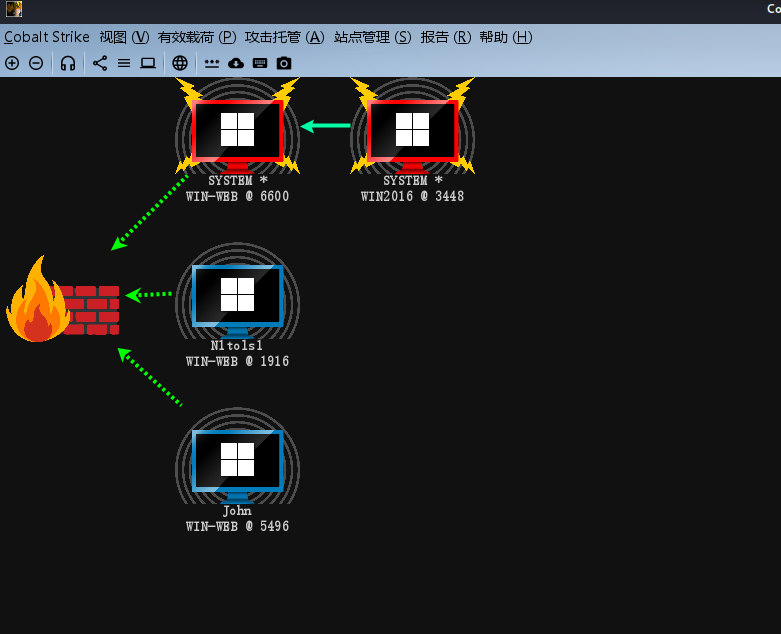The width and height of the screenshot is (781, 634).
Task: Open the 站点管理 (S) menu
Action: (x=372, y=37)
